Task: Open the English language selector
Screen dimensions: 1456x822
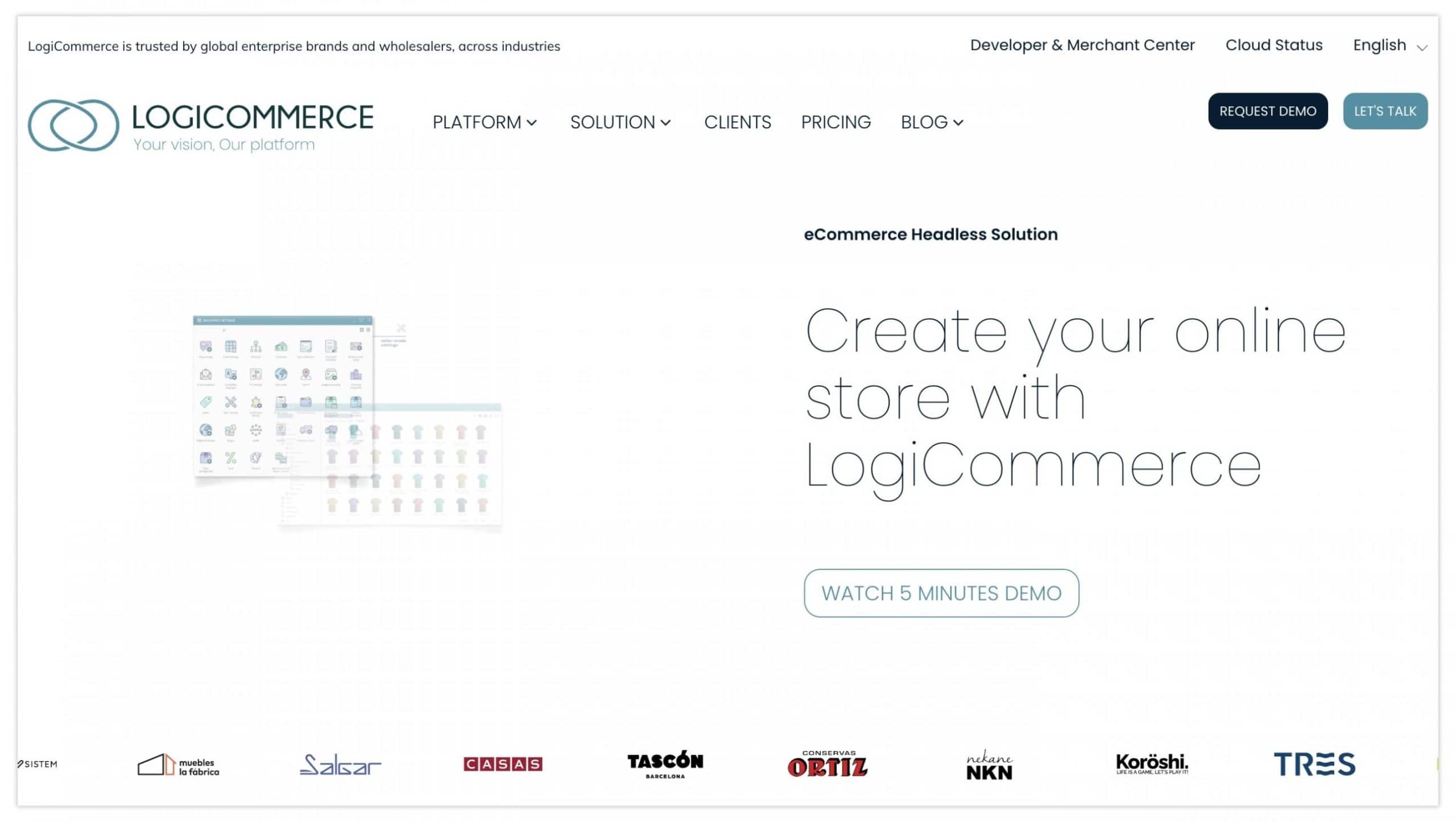Action: click(1389, 46)
